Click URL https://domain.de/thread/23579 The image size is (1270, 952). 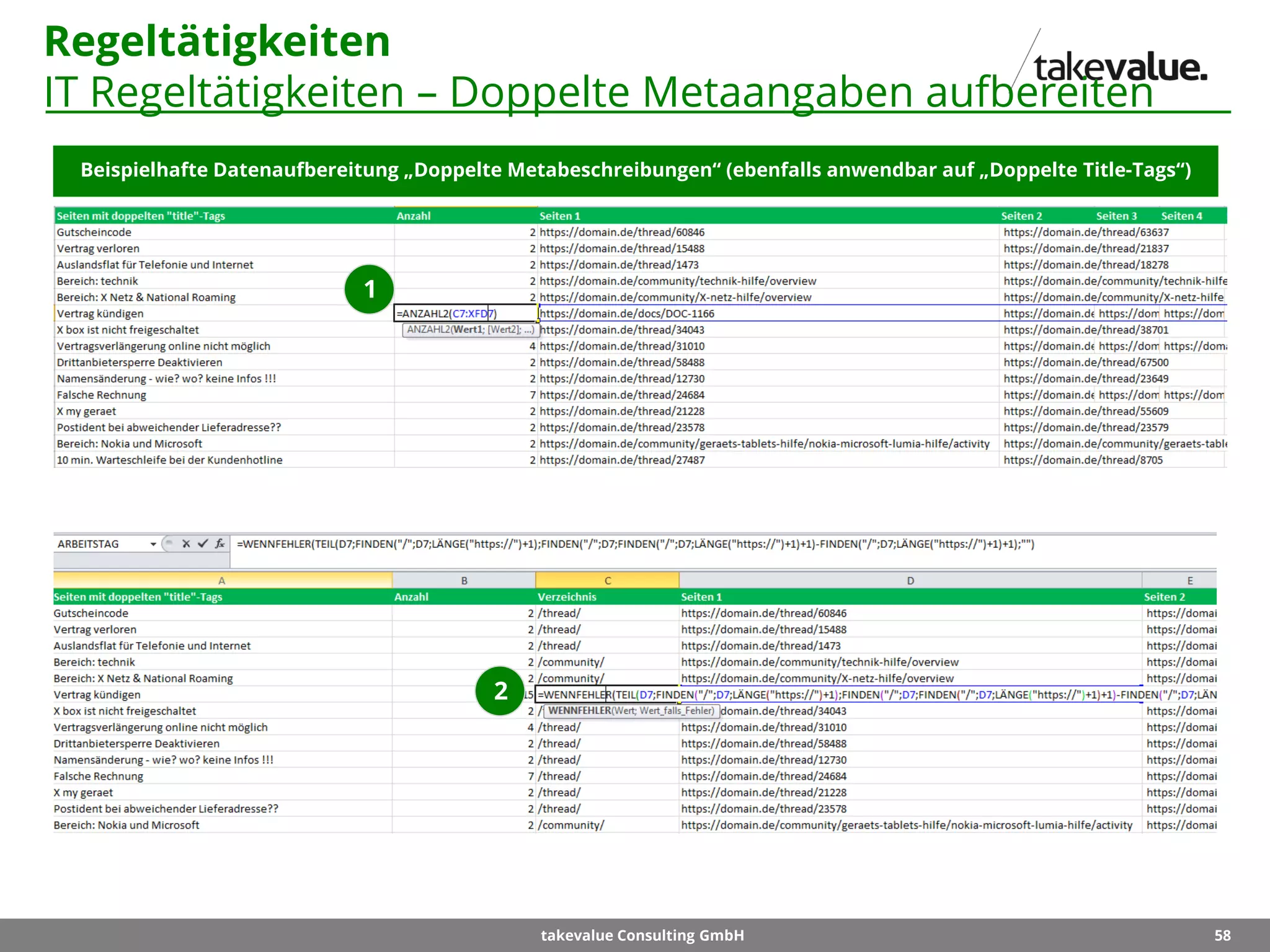coord(1086,428)
